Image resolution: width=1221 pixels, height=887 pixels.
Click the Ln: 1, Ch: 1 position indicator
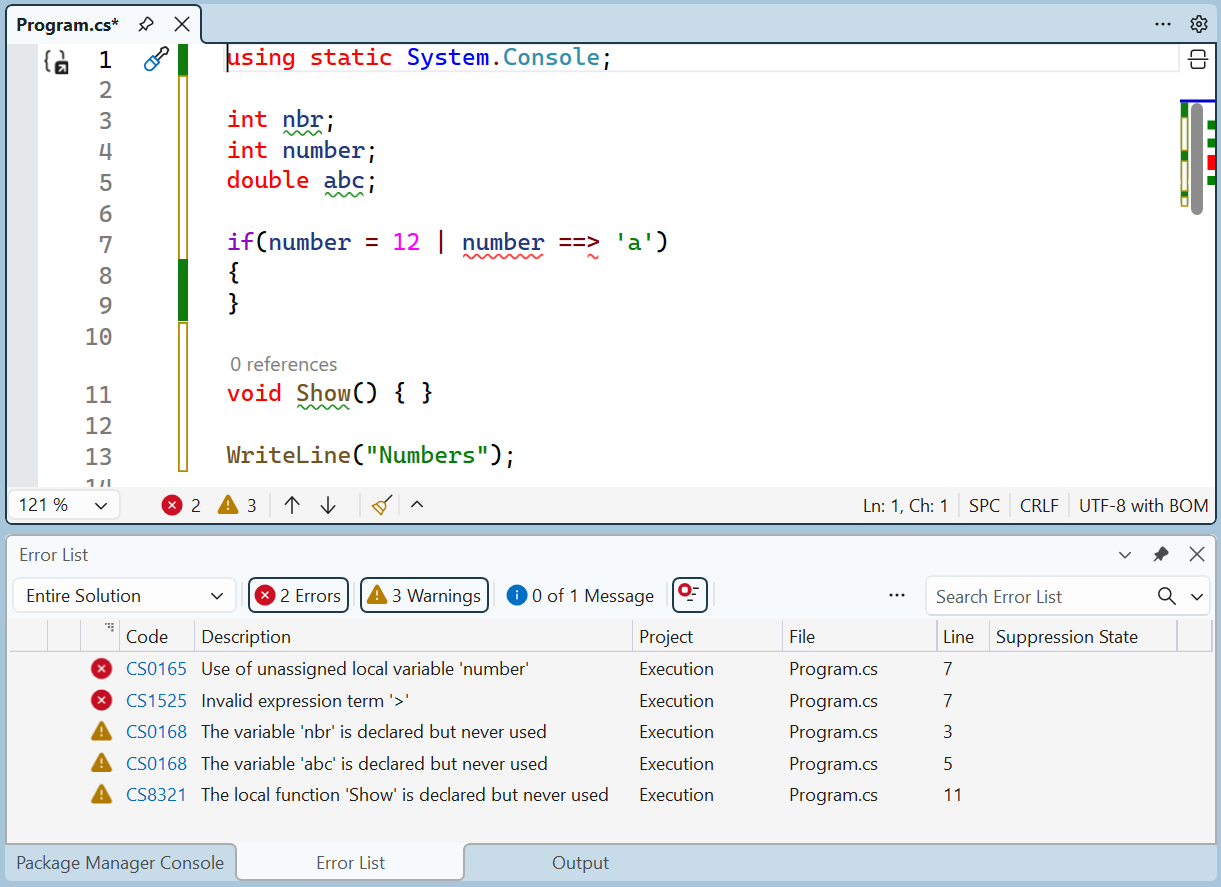coord(905,506)
